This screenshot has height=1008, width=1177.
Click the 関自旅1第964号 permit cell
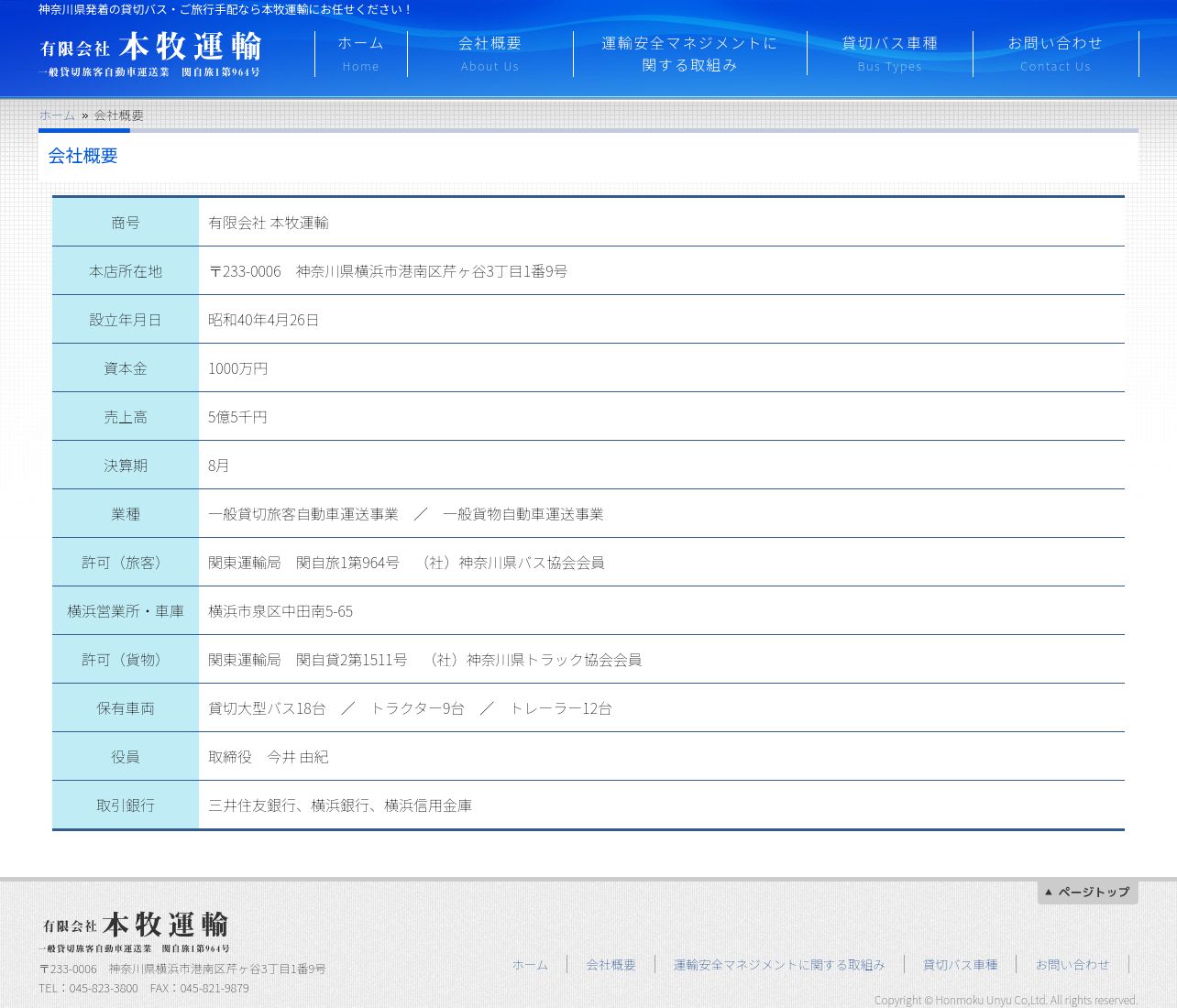662,563
